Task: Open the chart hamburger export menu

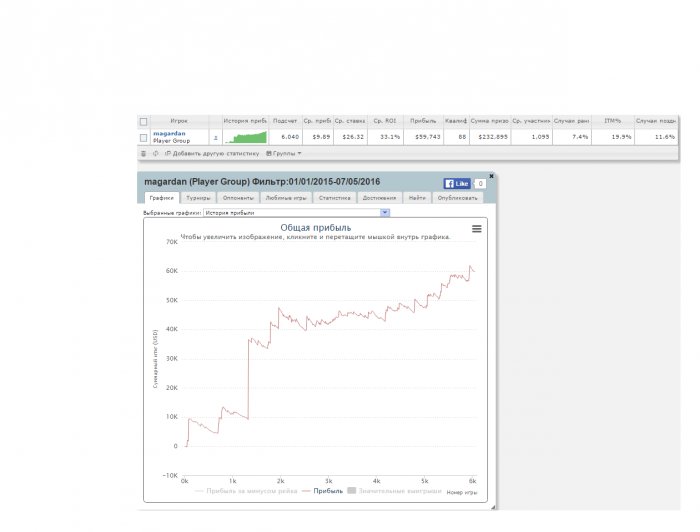Action: point(476,229)
